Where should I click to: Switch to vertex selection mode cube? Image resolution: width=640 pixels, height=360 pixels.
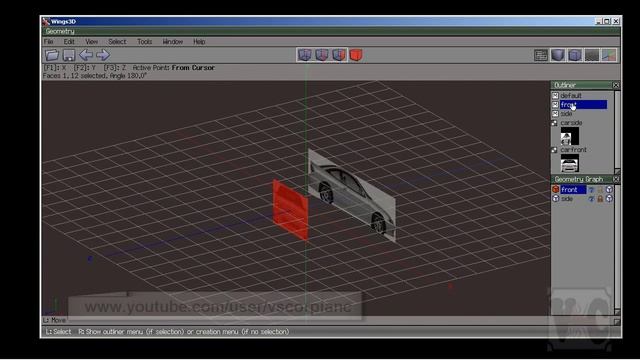pyautogui.click(x=304, y=55)
